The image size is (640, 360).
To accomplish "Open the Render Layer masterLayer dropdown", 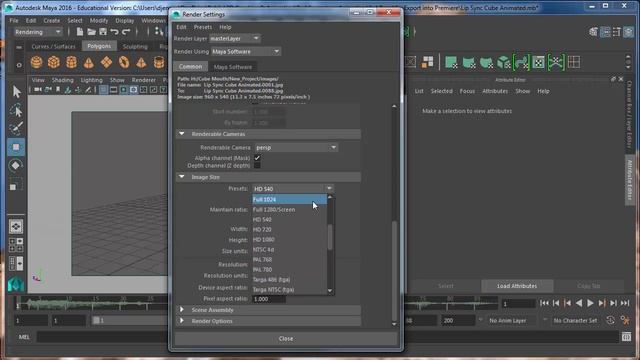I will [x=235, y=38].
